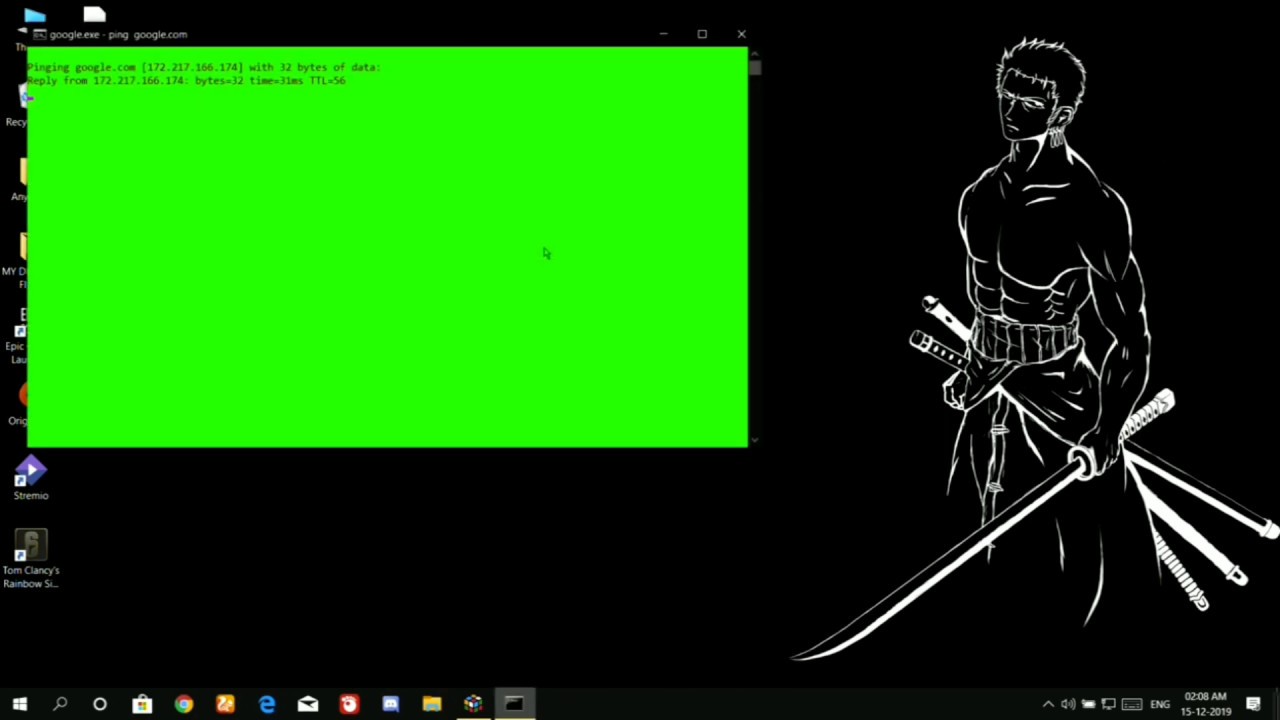Minimize the google.exe ping window
The width and height of the screenshot is (1280, 720).
[663, 34]
